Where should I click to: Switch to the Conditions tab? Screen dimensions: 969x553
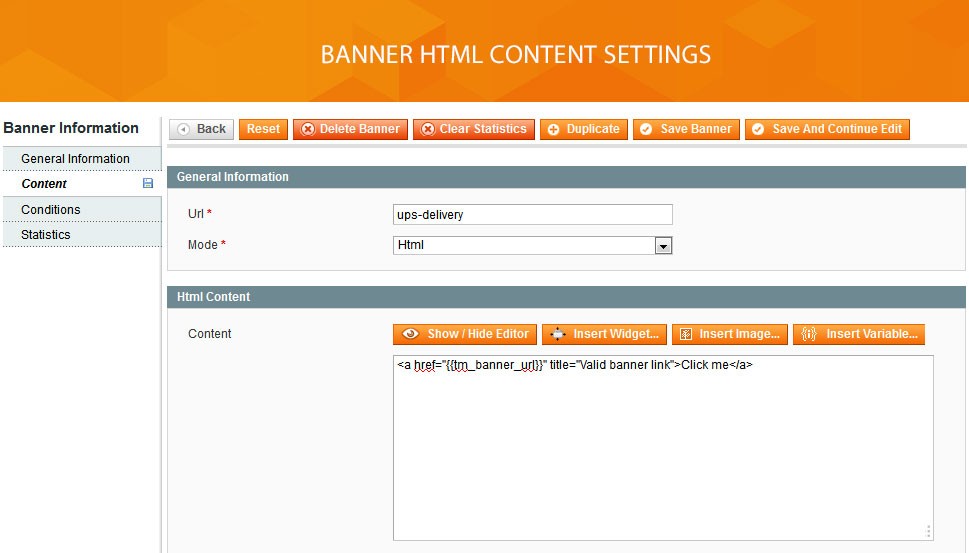51,210
